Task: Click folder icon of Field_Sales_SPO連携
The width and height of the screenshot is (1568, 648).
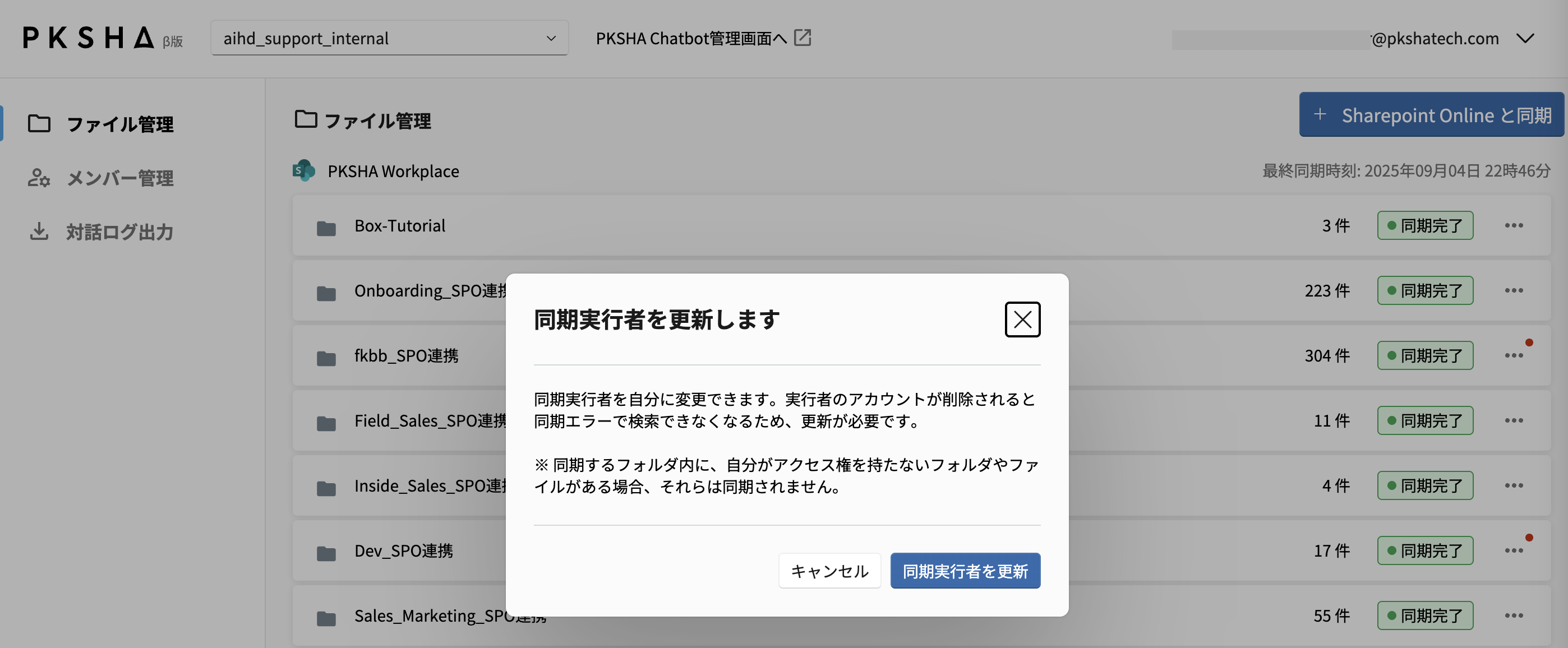Action: [x=326, y=424]
